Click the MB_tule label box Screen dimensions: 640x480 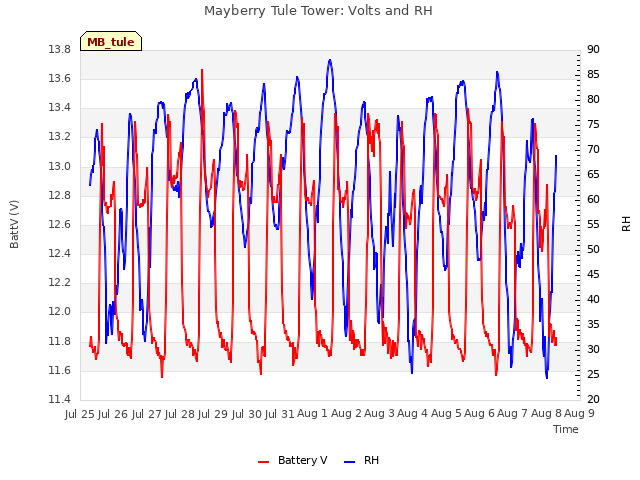click(111, 41)
